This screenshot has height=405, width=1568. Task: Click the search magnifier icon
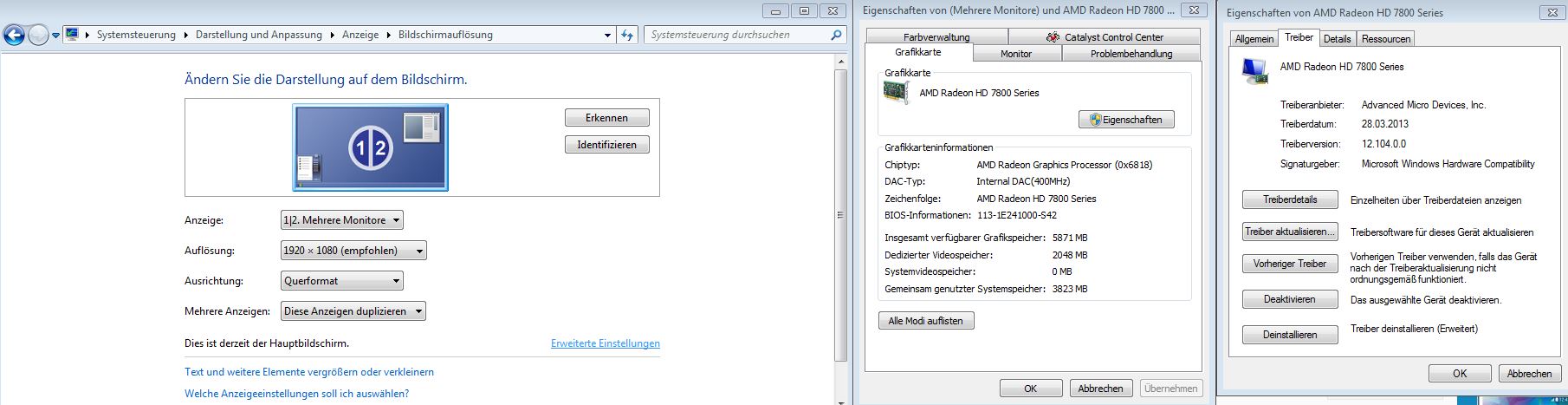tap(836, 35)
